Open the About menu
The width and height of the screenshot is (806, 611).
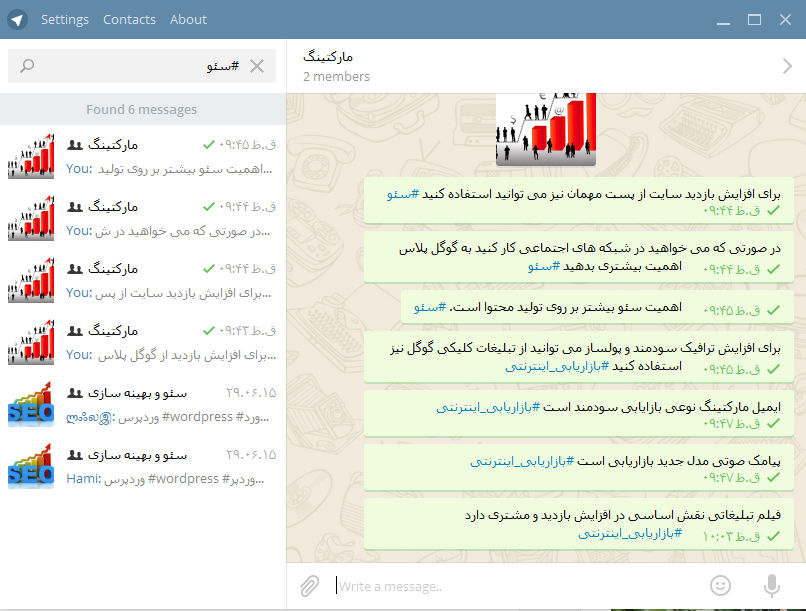coord(188,19)
